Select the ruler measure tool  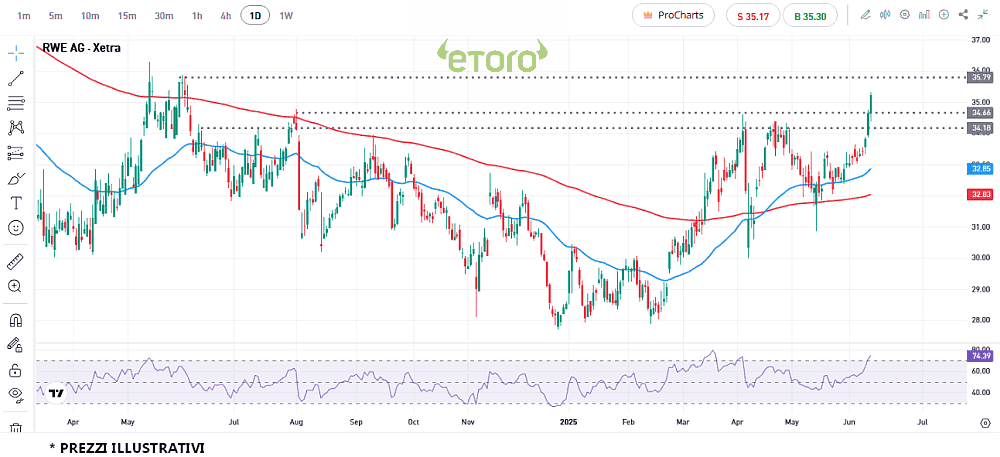coord(16,261)
